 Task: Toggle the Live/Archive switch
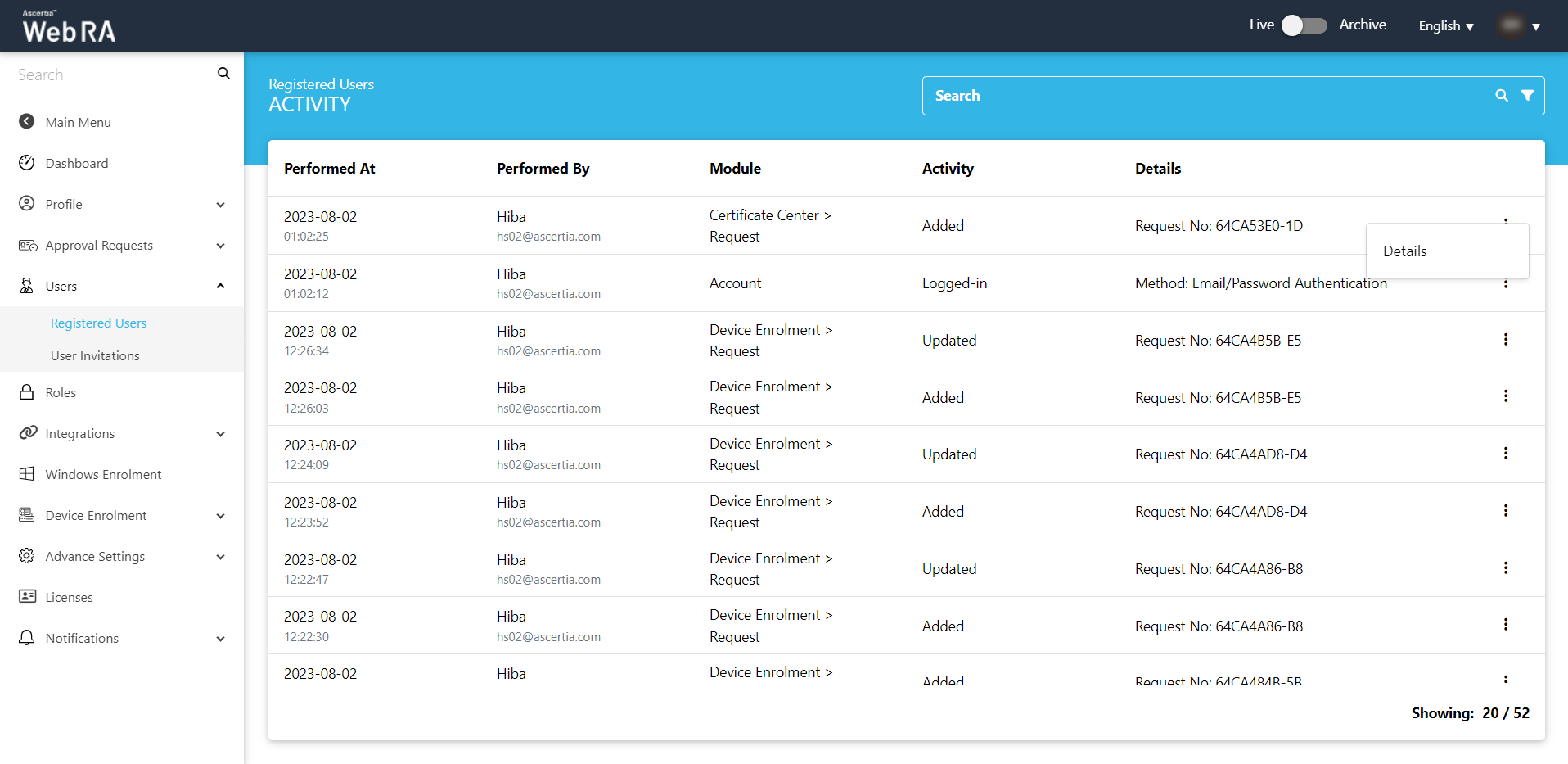tap(1304, 25)
